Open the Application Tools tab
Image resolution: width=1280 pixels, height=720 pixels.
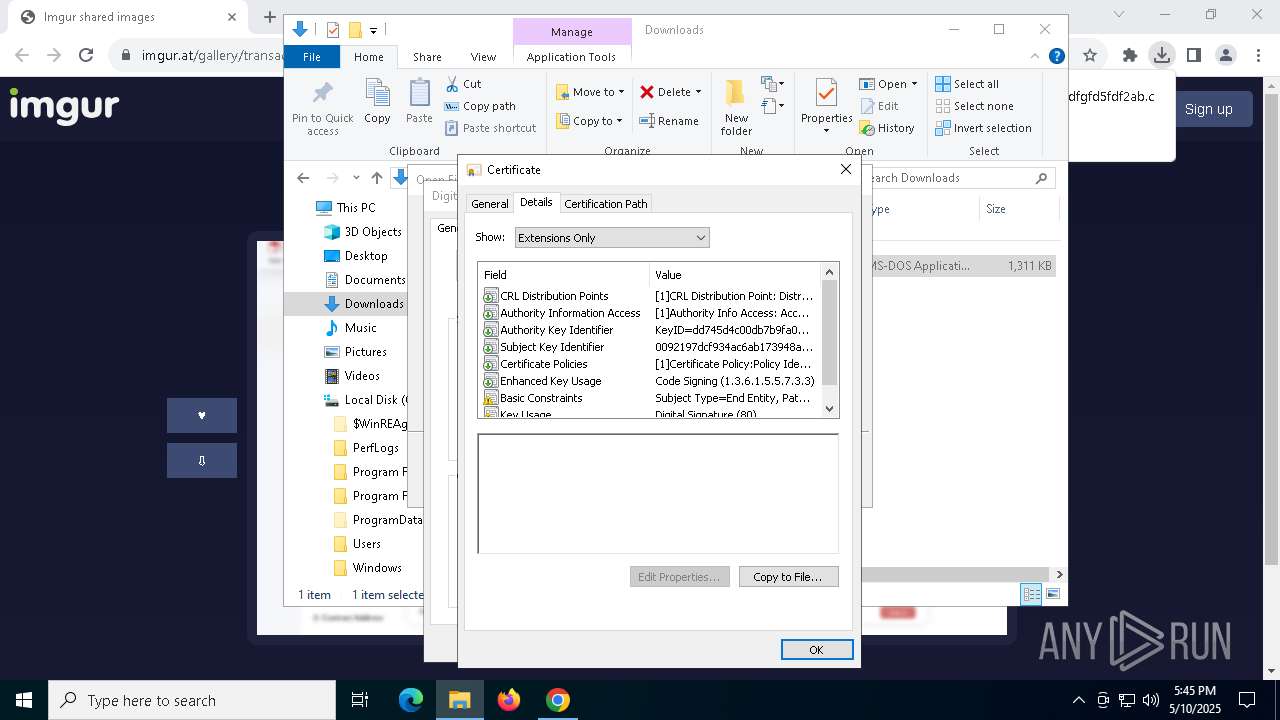coord(571,57)
